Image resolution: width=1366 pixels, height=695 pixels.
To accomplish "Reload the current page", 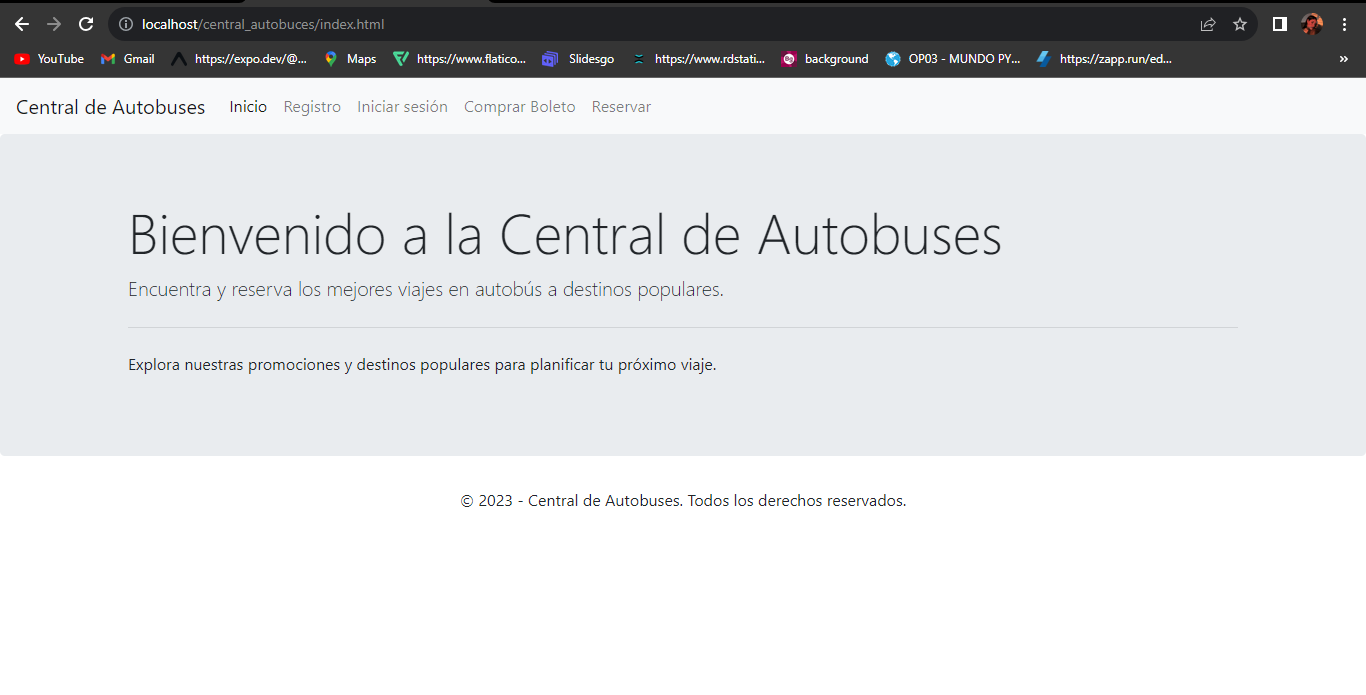I will pyautogui.click(x=86, y=24).
